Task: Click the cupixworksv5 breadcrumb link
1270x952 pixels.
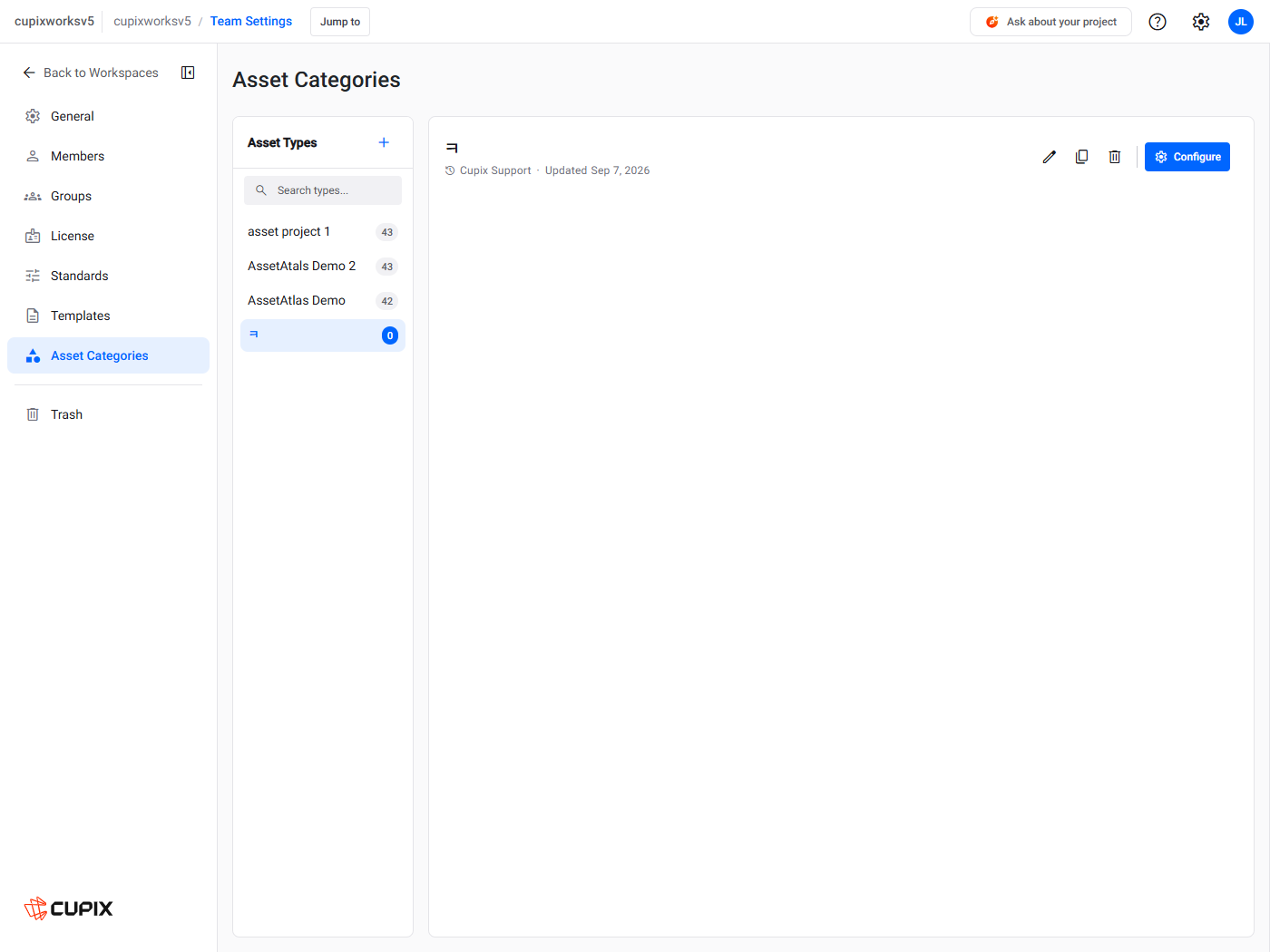Action: [152, 21]
